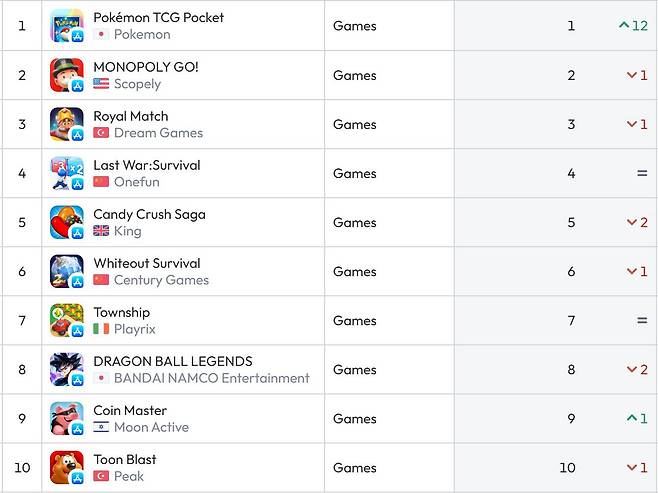Screen dimensions: 658x493
Task: Open the Dream Games publisher link
Action: point(158,133)
